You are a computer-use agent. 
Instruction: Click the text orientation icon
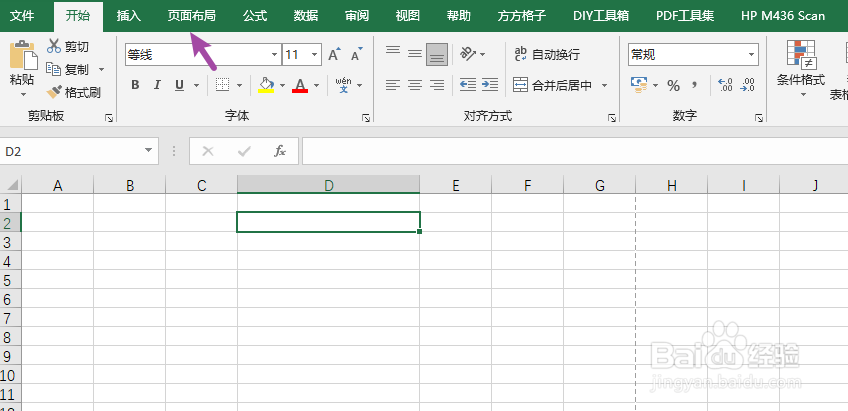[468, 54]
